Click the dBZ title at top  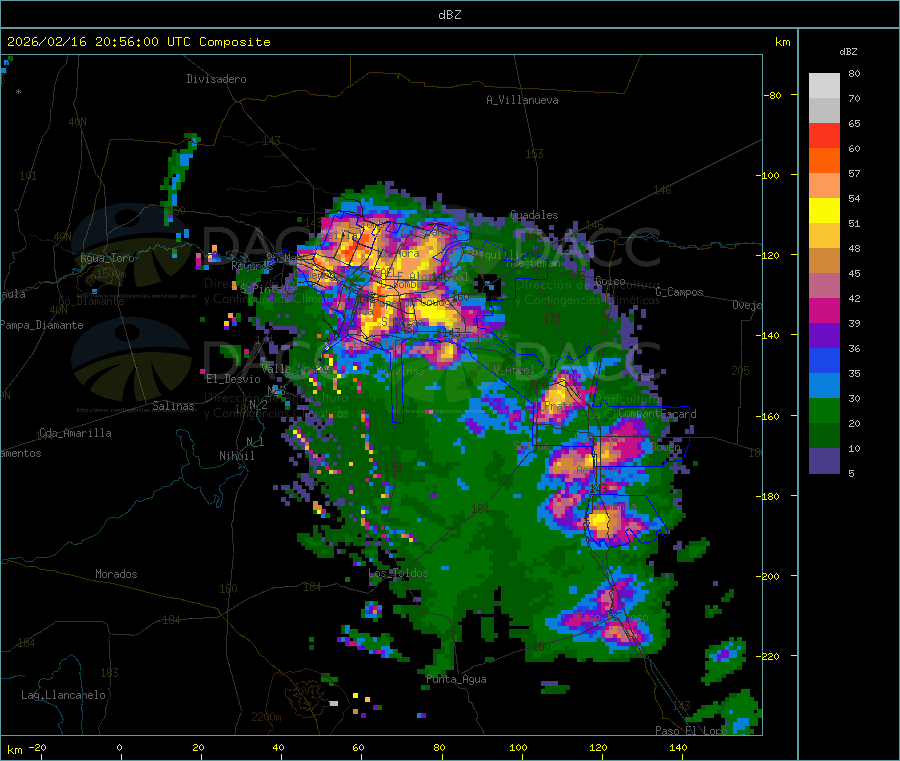point(449,15)
